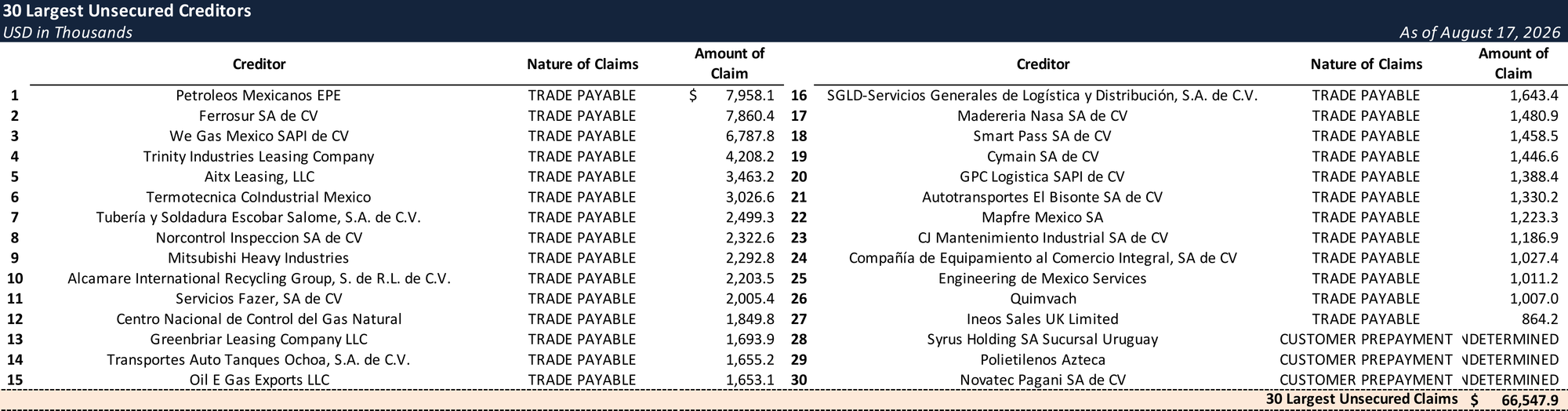
Task: Click claim amount 864.2
Action: [x=1541, y=320]
